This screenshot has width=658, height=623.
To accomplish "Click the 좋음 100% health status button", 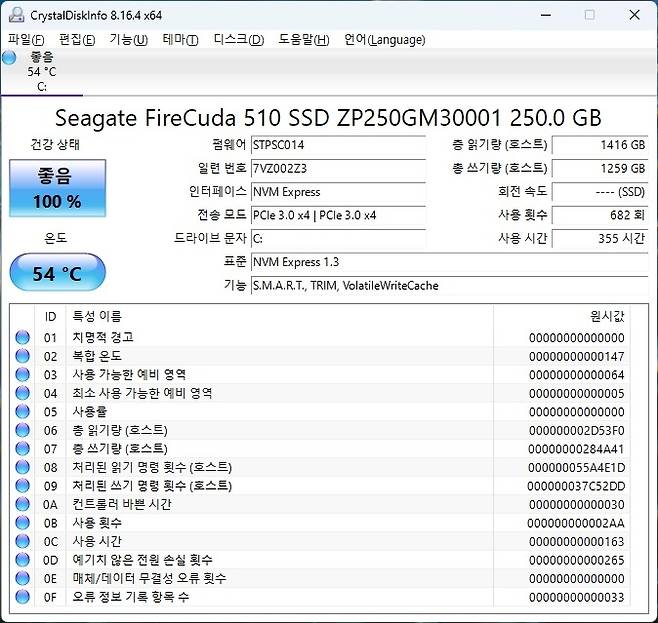I will 57,189.
